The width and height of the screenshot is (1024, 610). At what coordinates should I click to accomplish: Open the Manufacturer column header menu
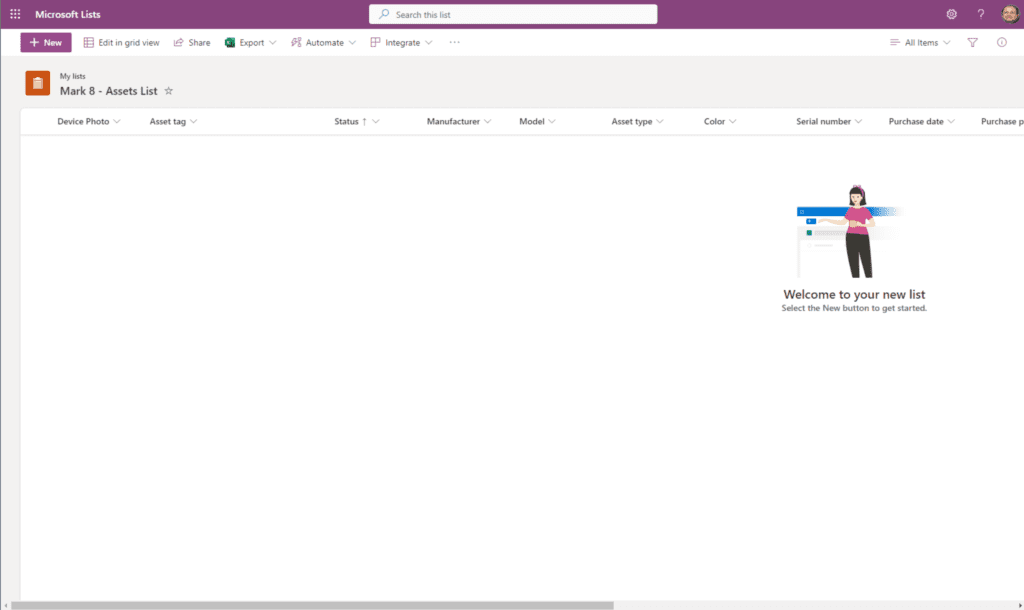point(459,121)
